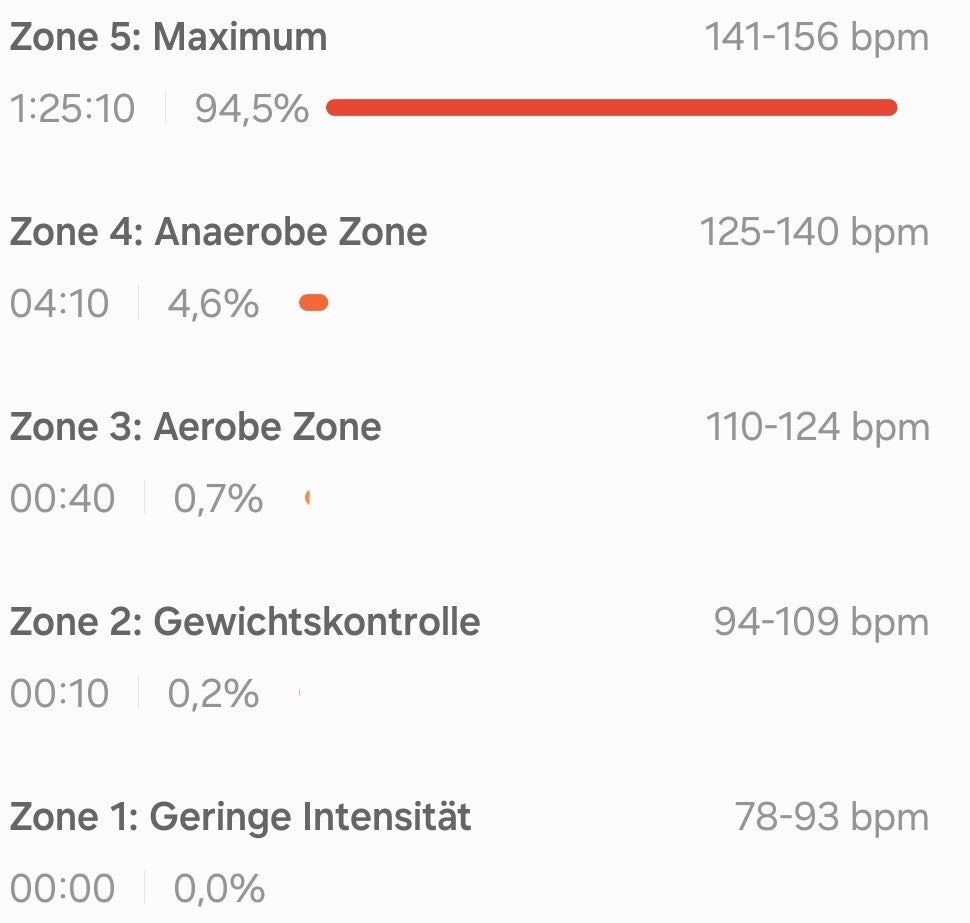Select the Zone 3: Aerobe Zone heading
Viewport: 970px width, 923px height.
(x=195, y=427)
